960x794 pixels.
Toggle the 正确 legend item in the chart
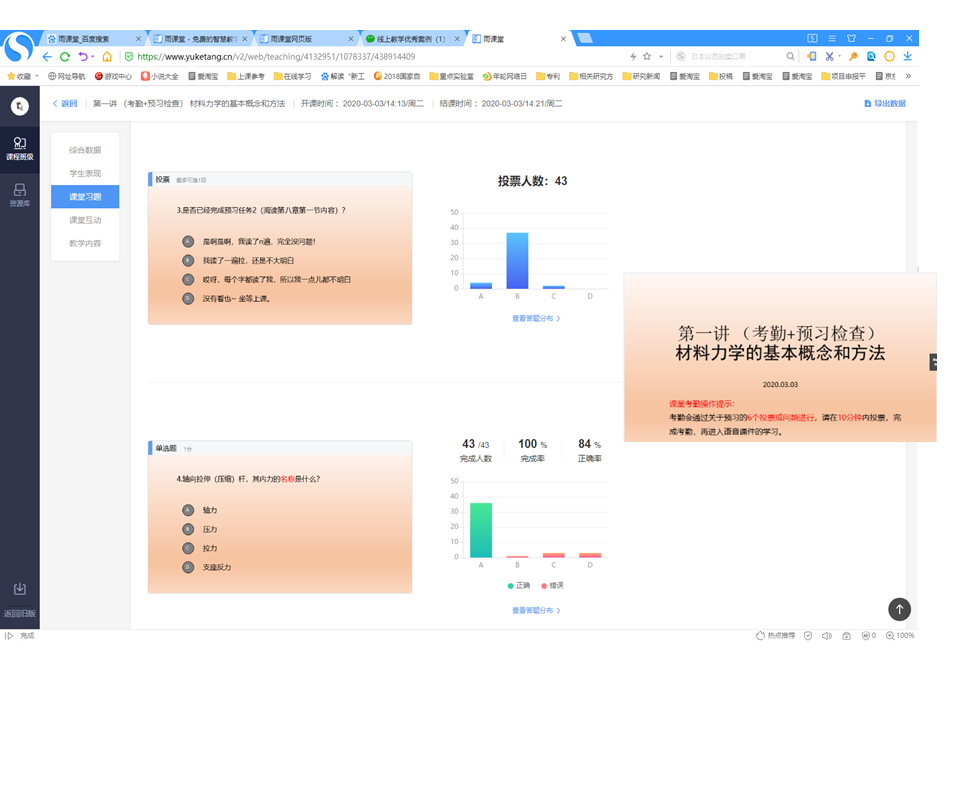pos(519,585)
